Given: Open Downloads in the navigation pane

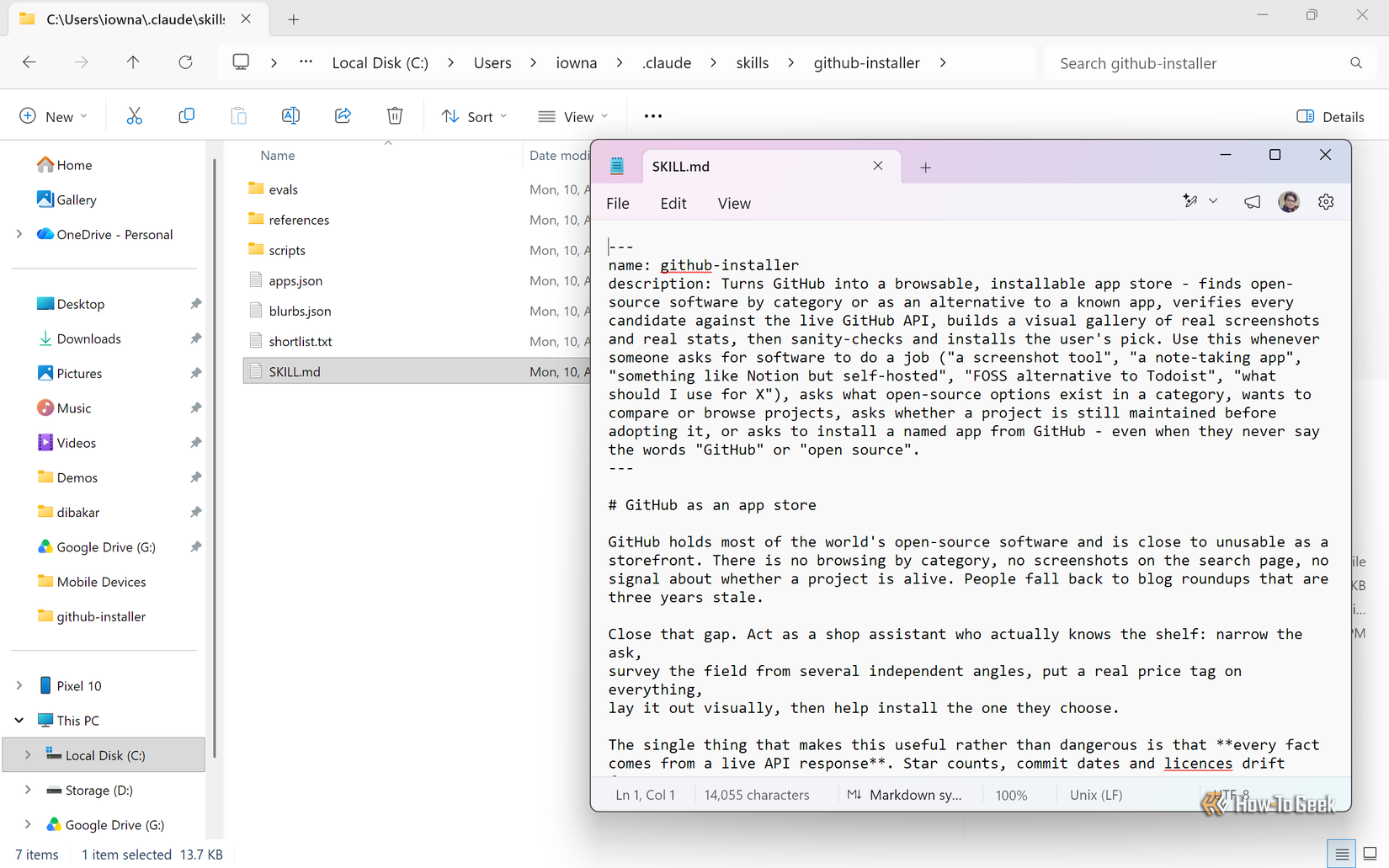Looking at the screenshot, I should (88, 338).
